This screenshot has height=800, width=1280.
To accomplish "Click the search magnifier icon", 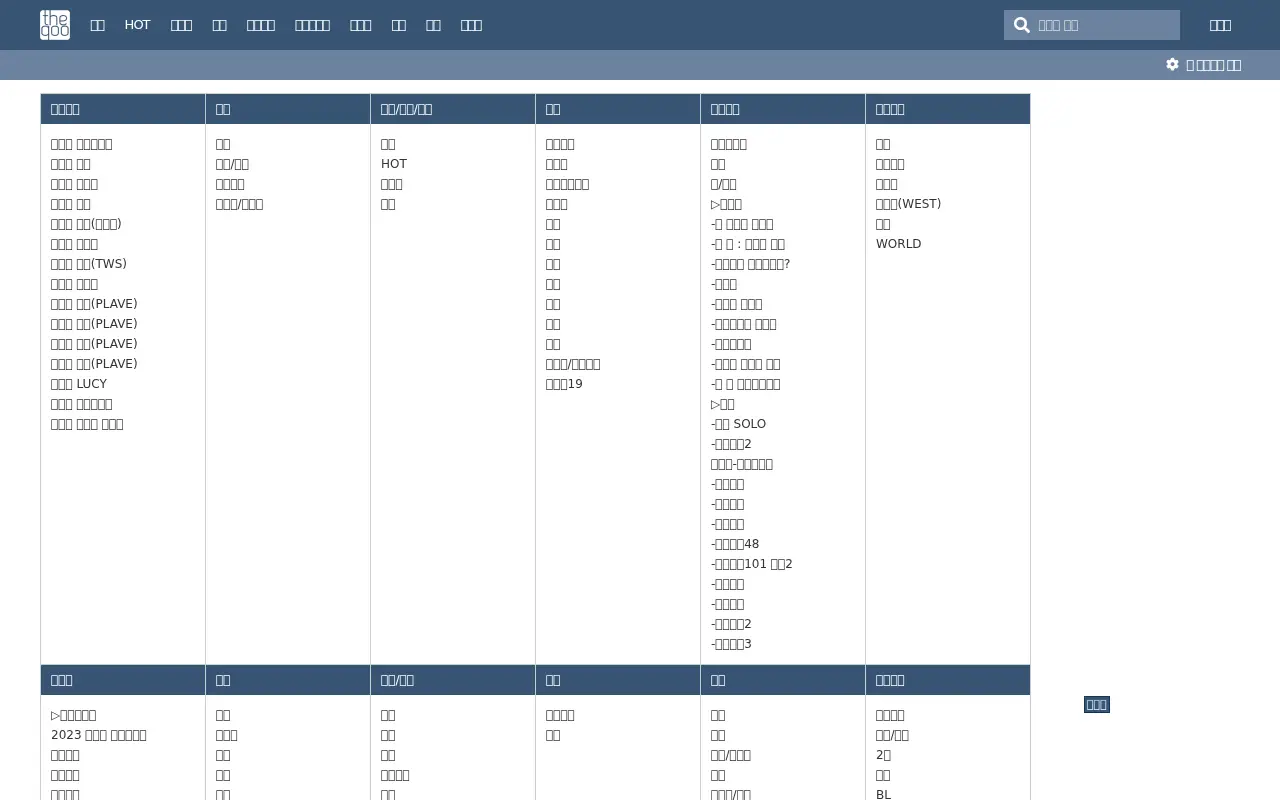I will coord(1021,25).
